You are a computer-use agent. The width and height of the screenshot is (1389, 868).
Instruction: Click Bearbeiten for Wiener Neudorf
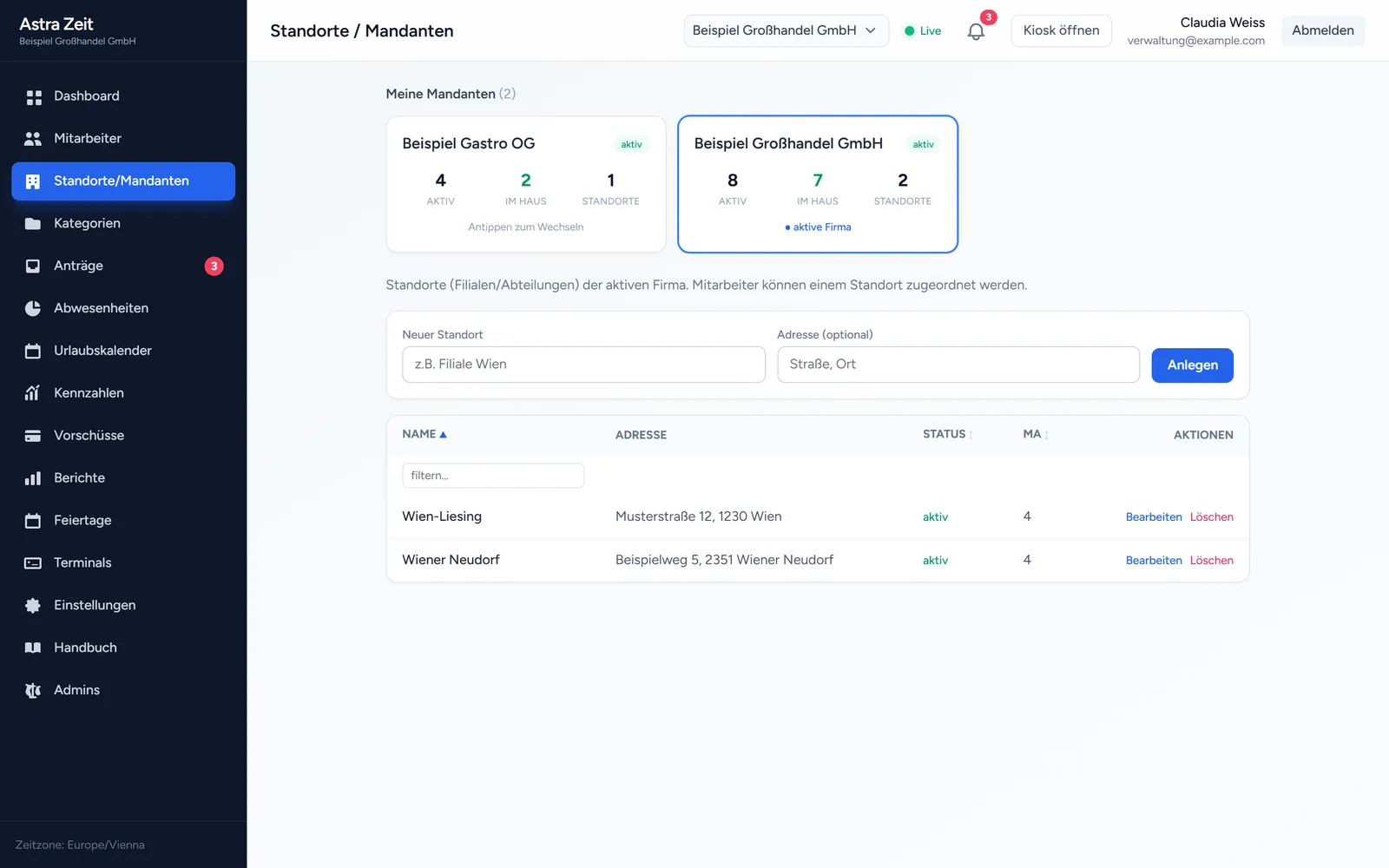click(1154, 561)
